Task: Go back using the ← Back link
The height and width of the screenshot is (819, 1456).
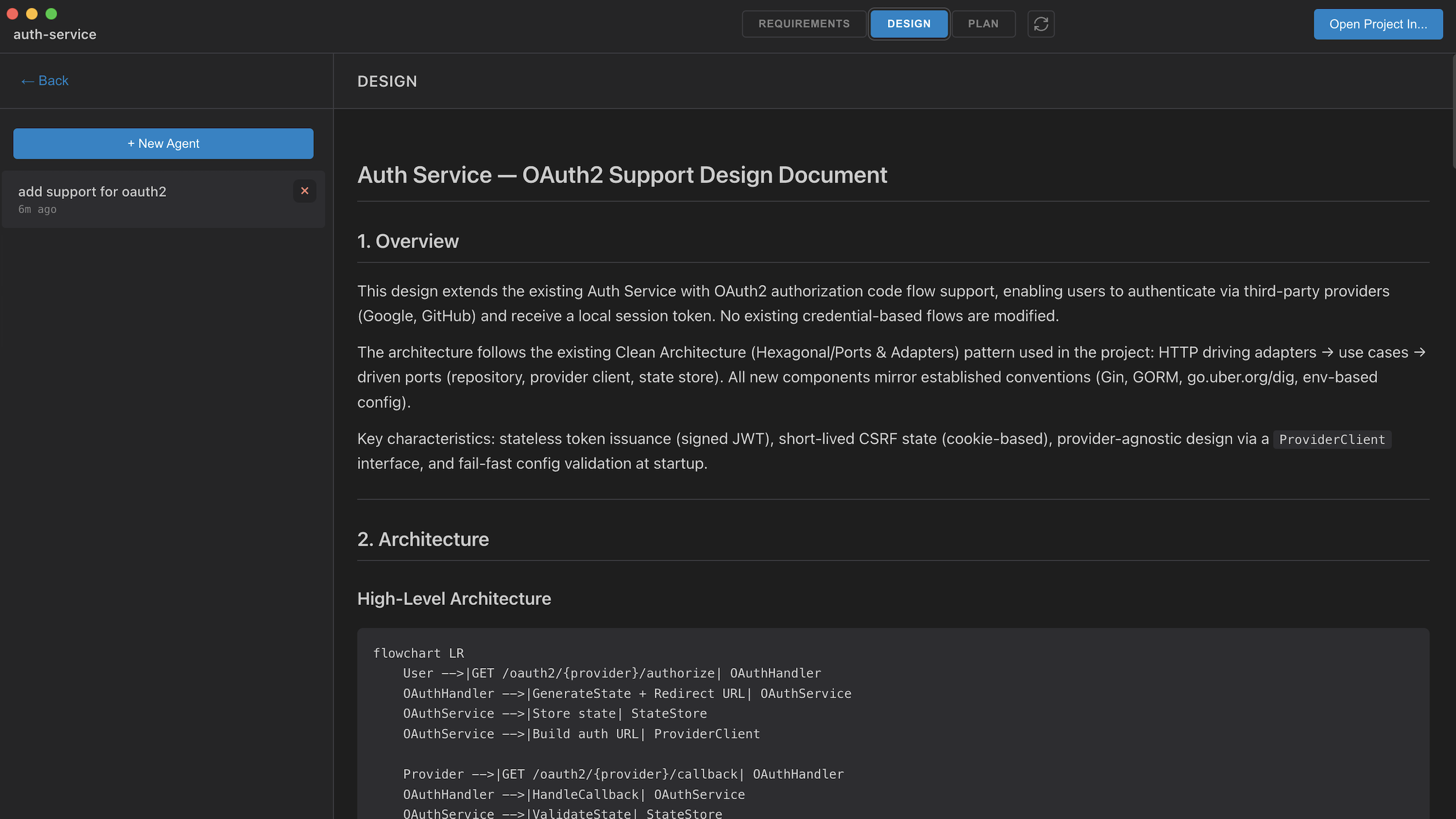Action: point(45,81)
